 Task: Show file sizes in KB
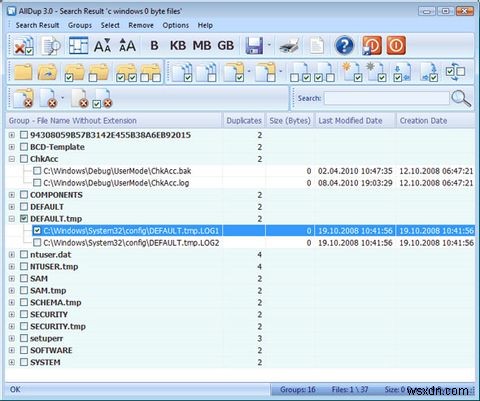[x=178, y=45]
